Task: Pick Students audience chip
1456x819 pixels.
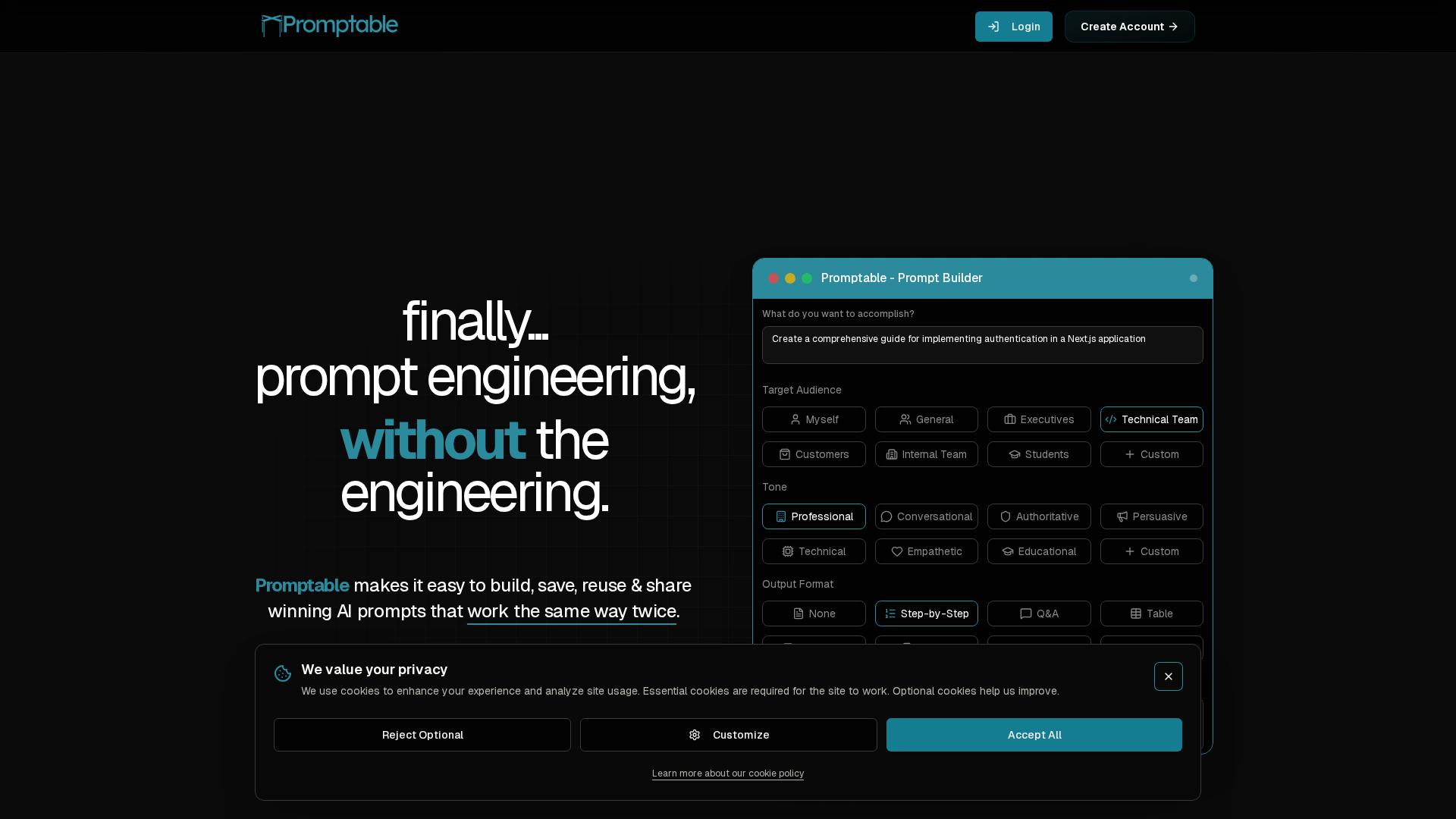Action: coord(1039,454)
